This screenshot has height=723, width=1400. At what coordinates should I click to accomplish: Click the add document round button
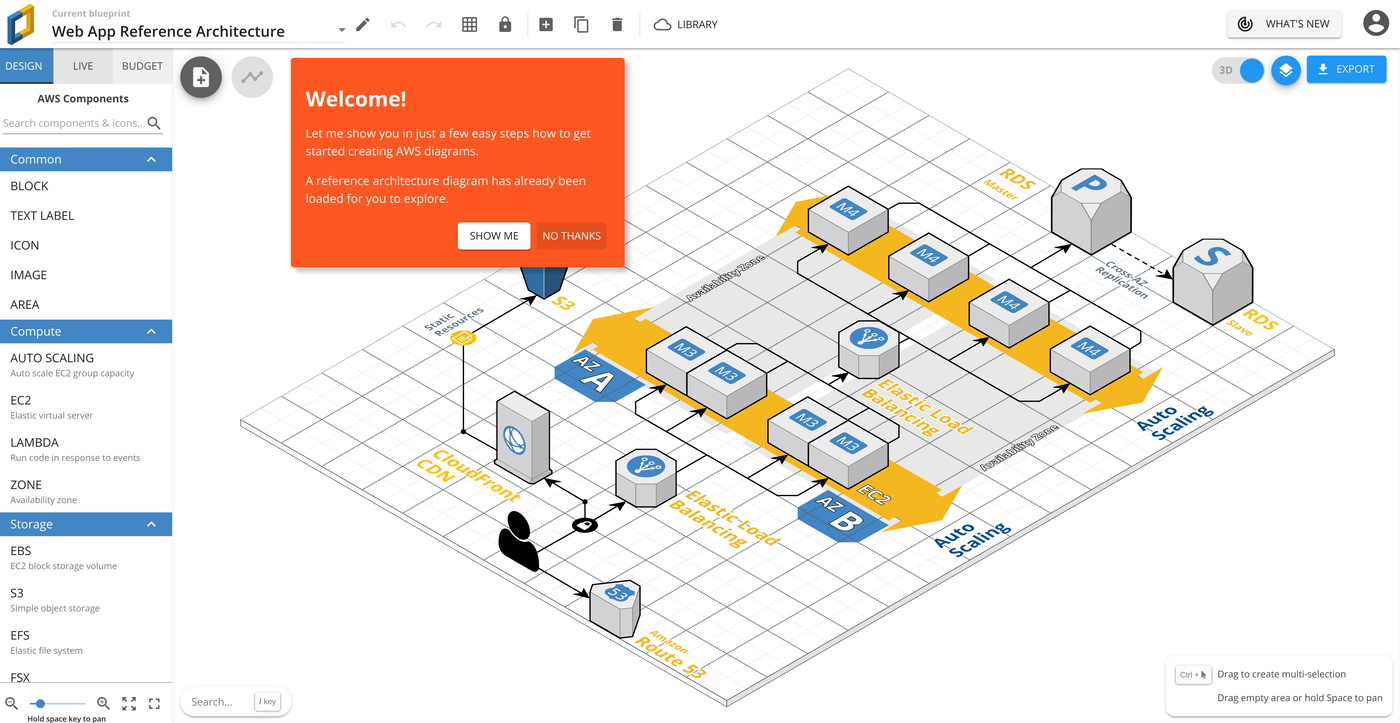(x=201, y=77)
